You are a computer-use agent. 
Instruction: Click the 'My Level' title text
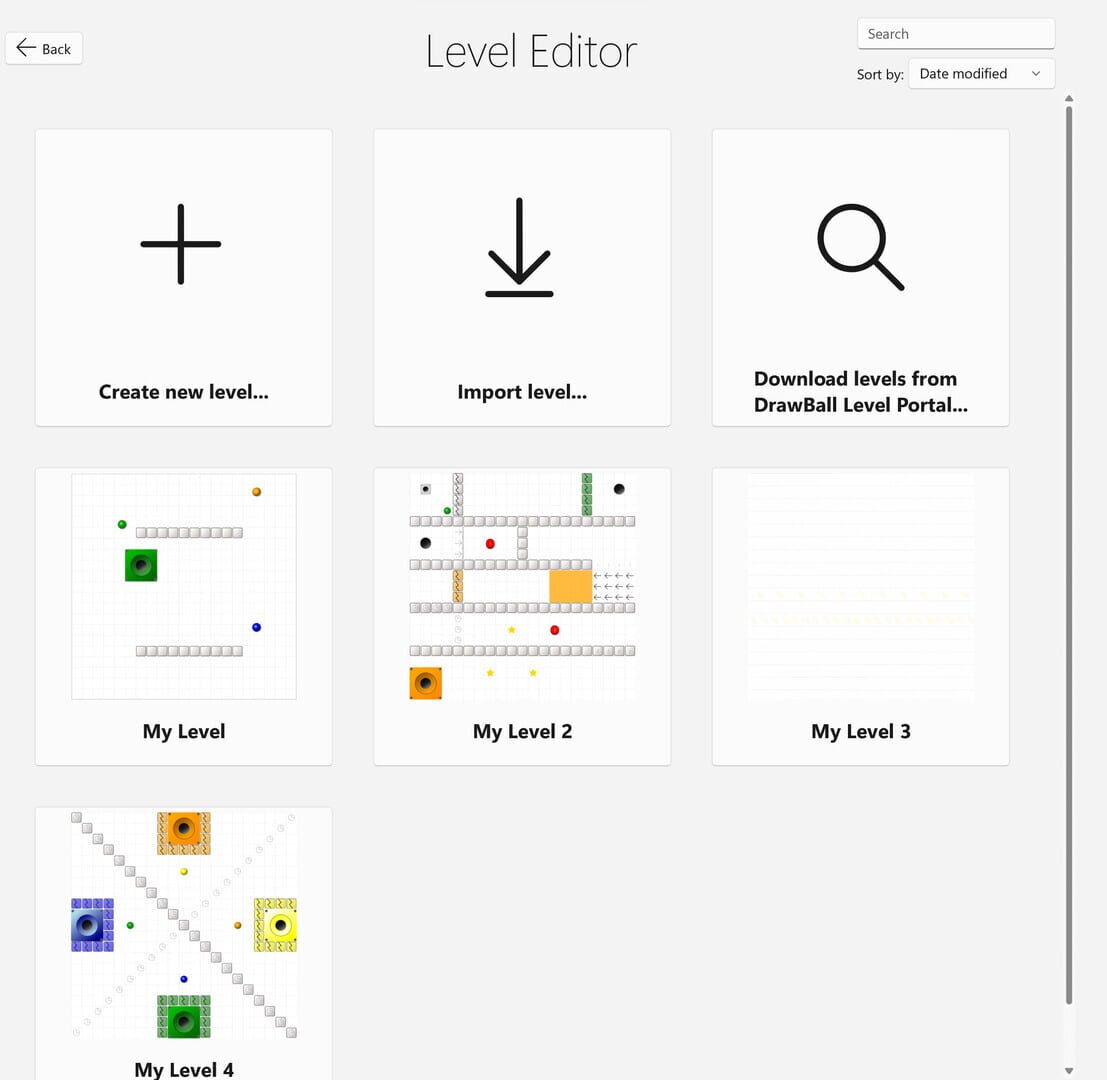(184, 731)
